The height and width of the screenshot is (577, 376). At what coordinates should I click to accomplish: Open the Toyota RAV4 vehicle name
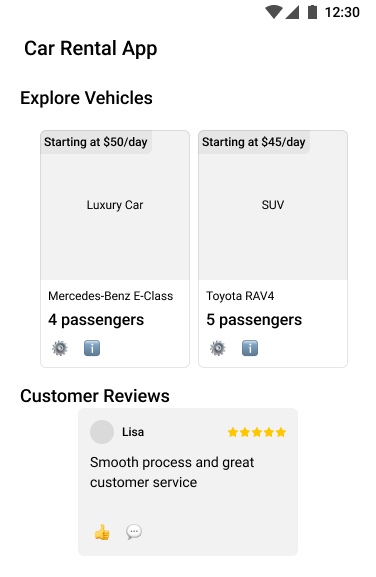pyautogui.click(x=240, y=296)
